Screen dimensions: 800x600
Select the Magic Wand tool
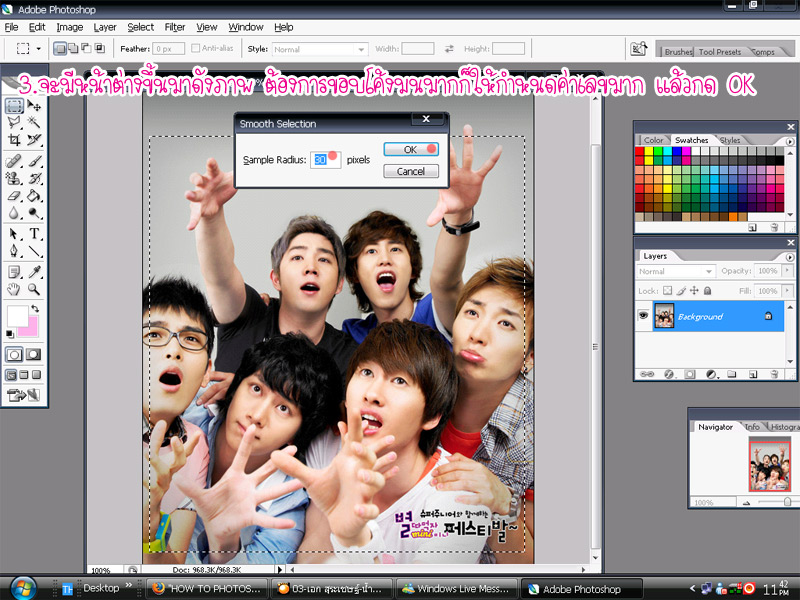click(x=35, y=123)
